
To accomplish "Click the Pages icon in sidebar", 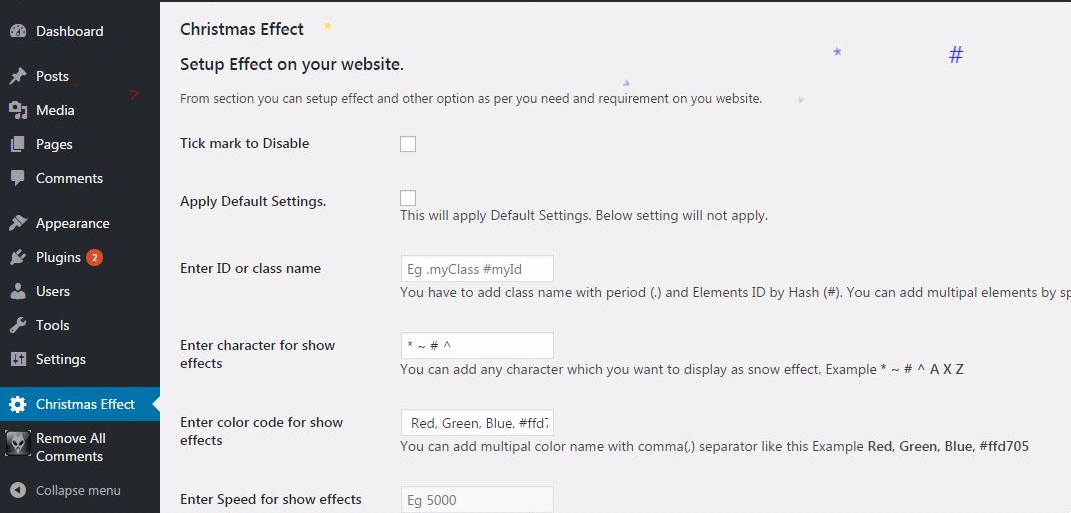I will point(18,144).
